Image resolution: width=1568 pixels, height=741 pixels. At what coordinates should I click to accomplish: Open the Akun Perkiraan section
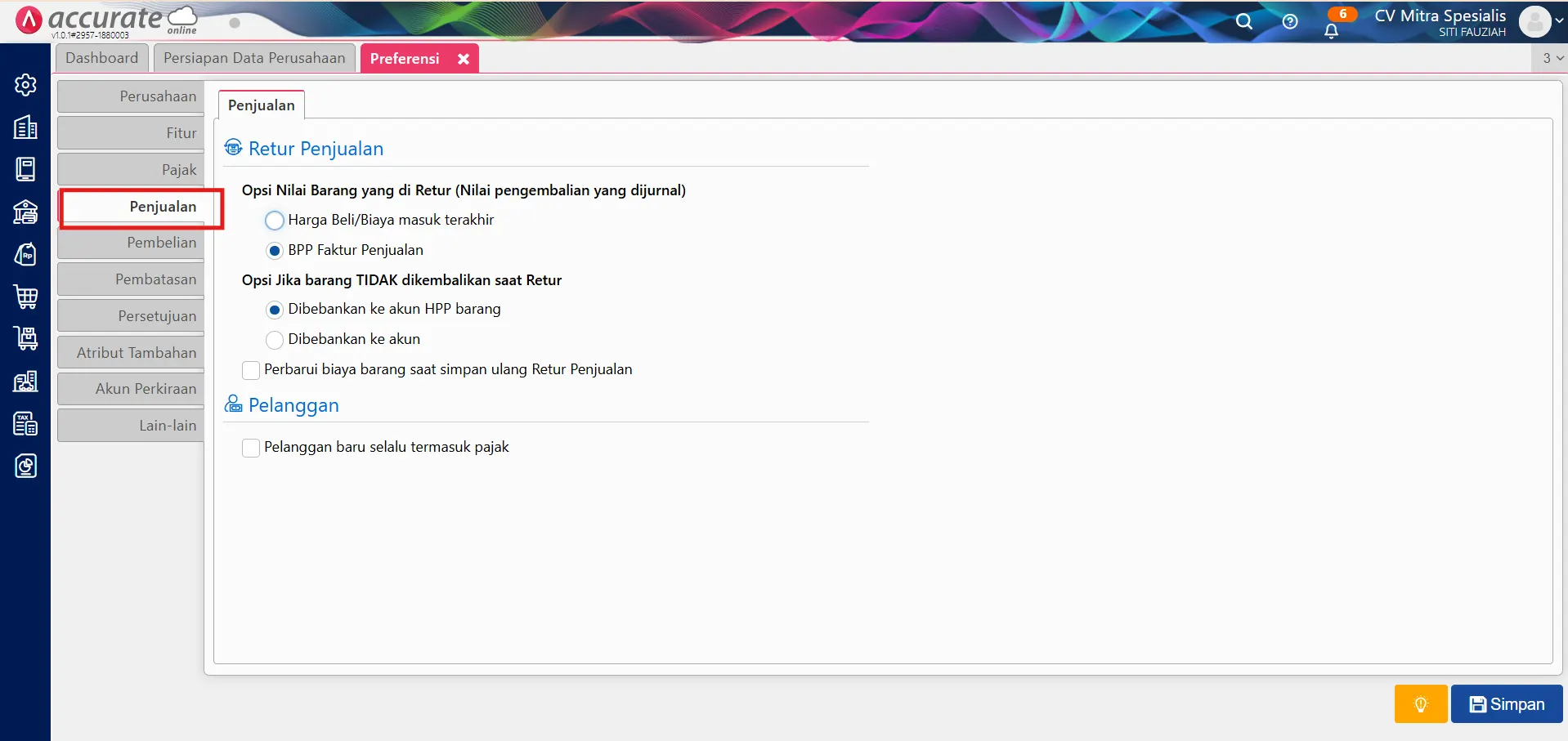pyautogui.click(x=131, y=389)
